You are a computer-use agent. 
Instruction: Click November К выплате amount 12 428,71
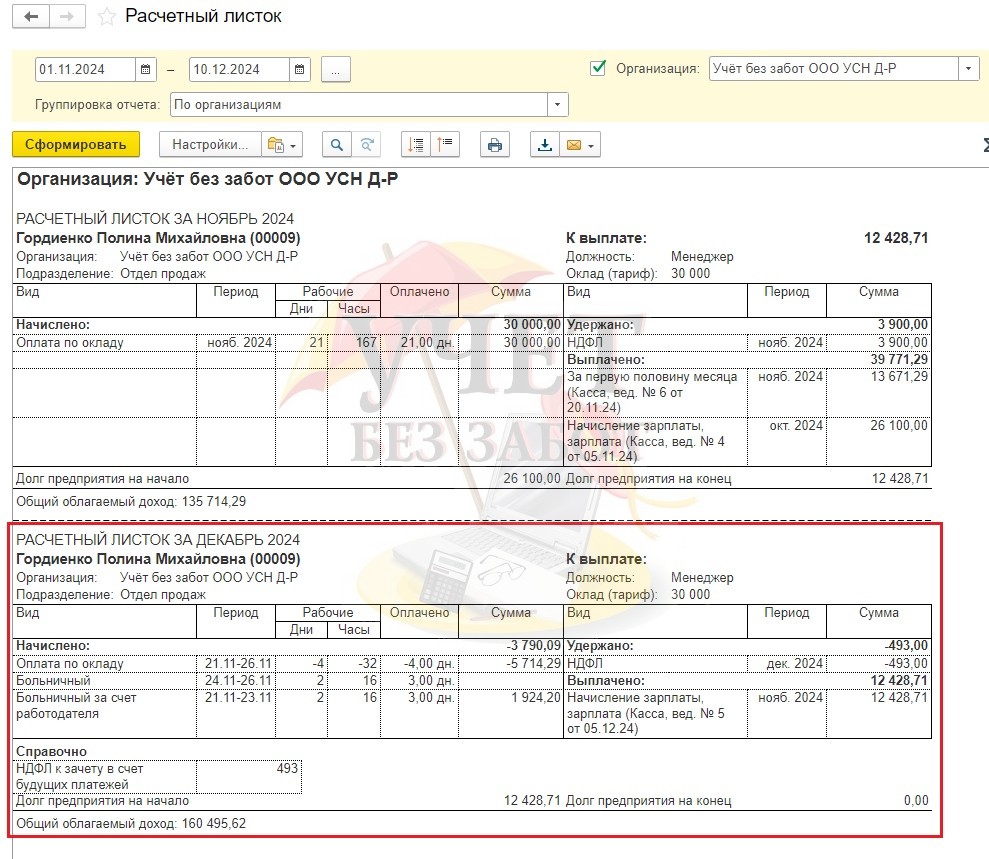(x=896, y=238)
